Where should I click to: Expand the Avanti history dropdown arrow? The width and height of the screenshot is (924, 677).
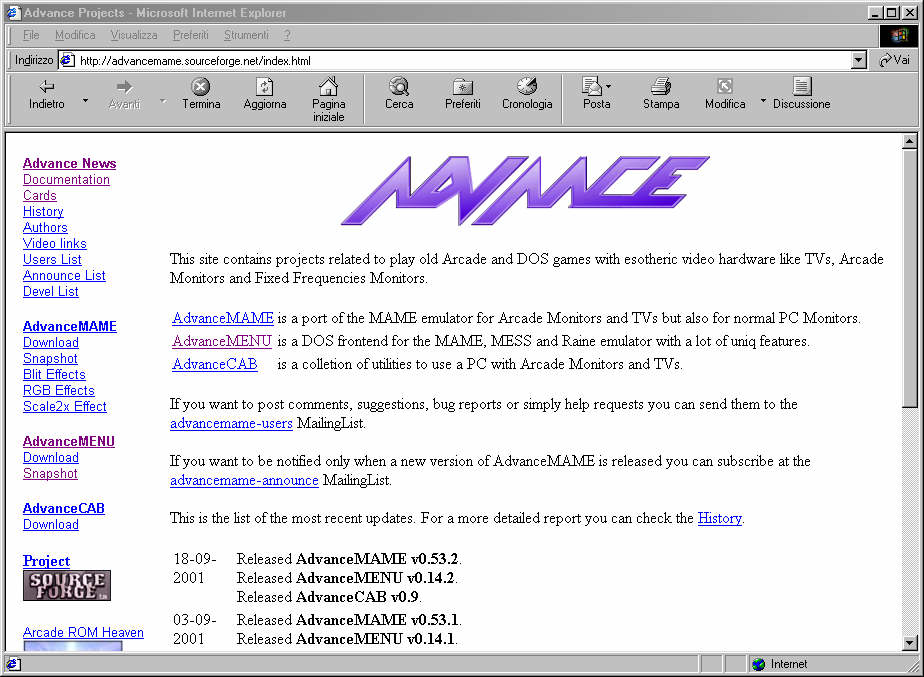click(163, 101)
